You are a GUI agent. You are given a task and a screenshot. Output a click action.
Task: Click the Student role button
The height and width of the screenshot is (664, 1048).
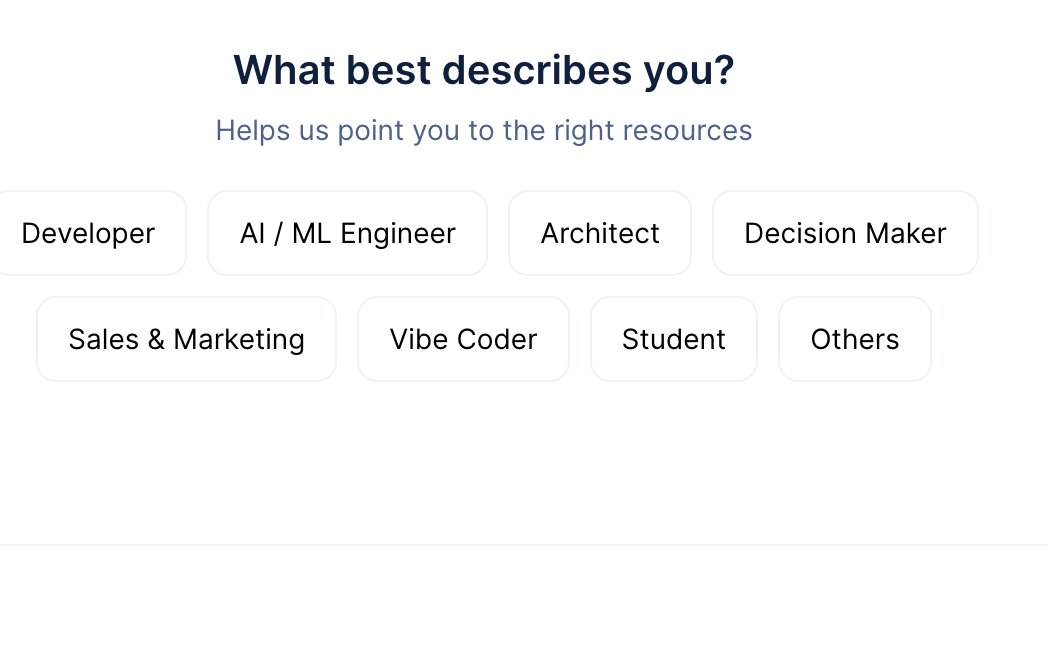pos(674,339)
